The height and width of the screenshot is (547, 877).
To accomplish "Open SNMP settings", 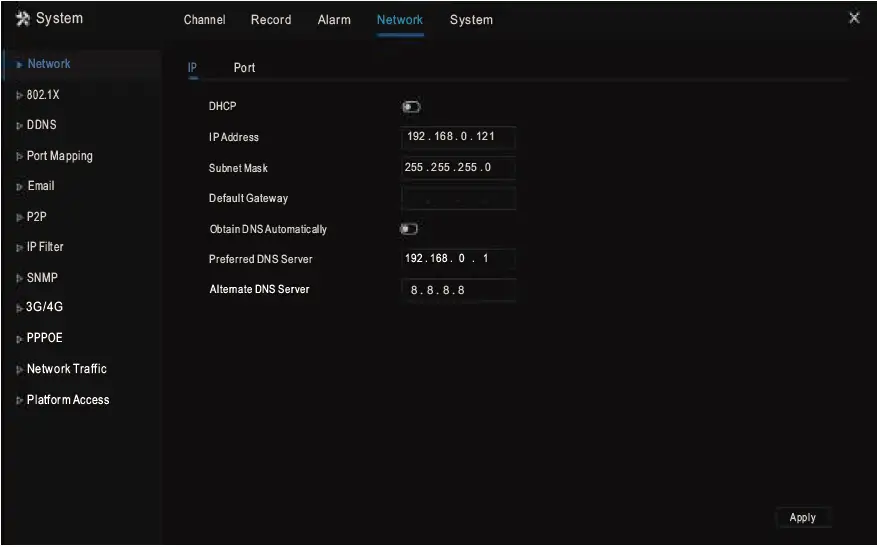I will tap(42, 277).
